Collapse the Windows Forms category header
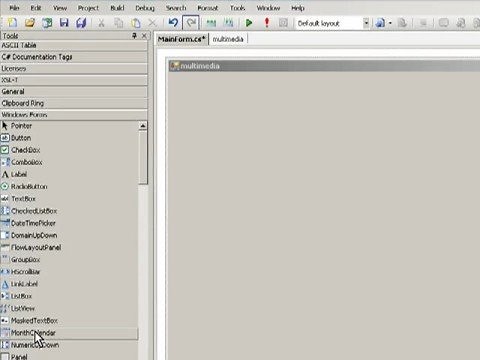480x360 pixels. coord(74,115)
